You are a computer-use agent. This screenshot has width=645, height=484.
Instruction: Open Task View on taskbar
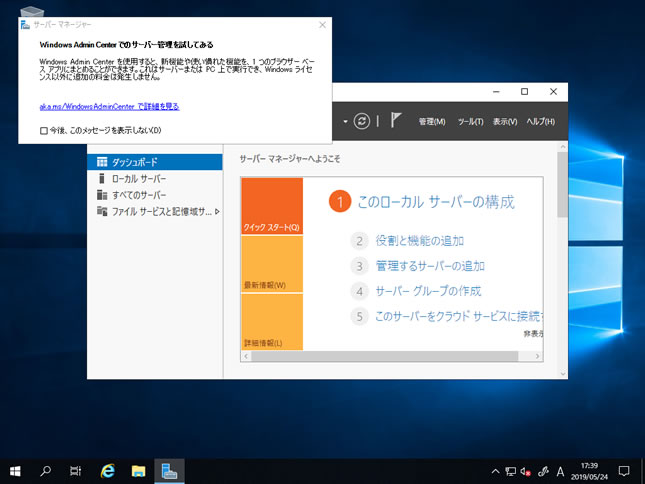pyautogui.click(x=75, y=471)
